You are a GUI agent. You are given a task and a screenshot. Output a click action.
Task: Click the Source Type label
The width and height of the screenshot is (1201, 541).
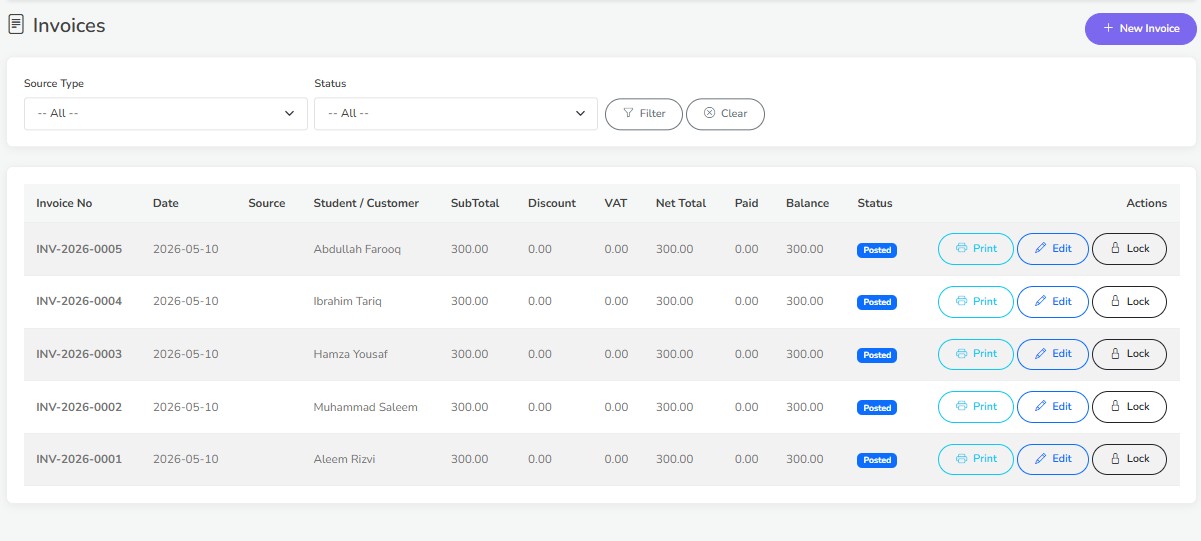[x=54, y=84]
